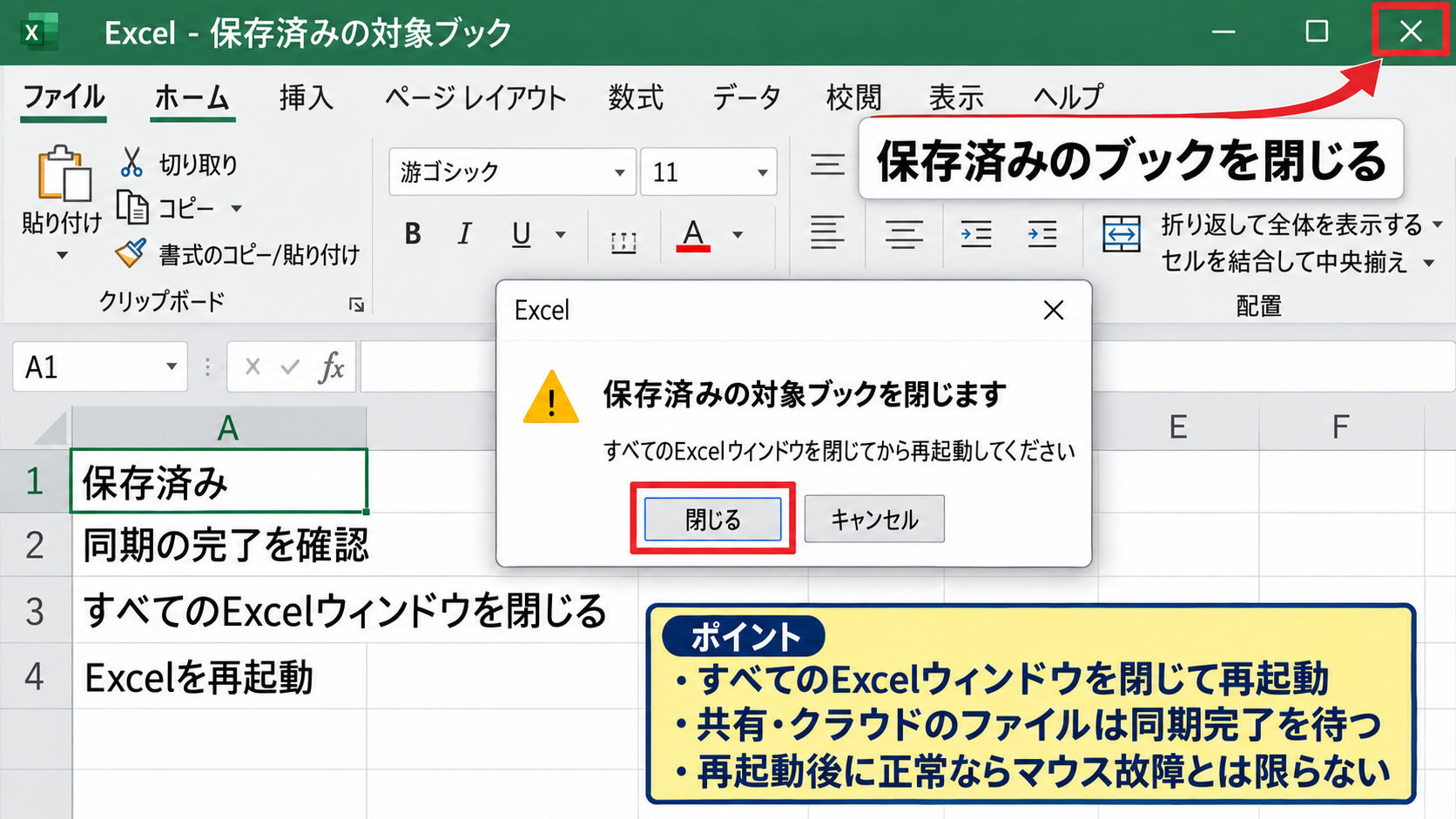Click the Merge and Center icon
This screenshot has height=819, width=1456.
click(1122, 234)
